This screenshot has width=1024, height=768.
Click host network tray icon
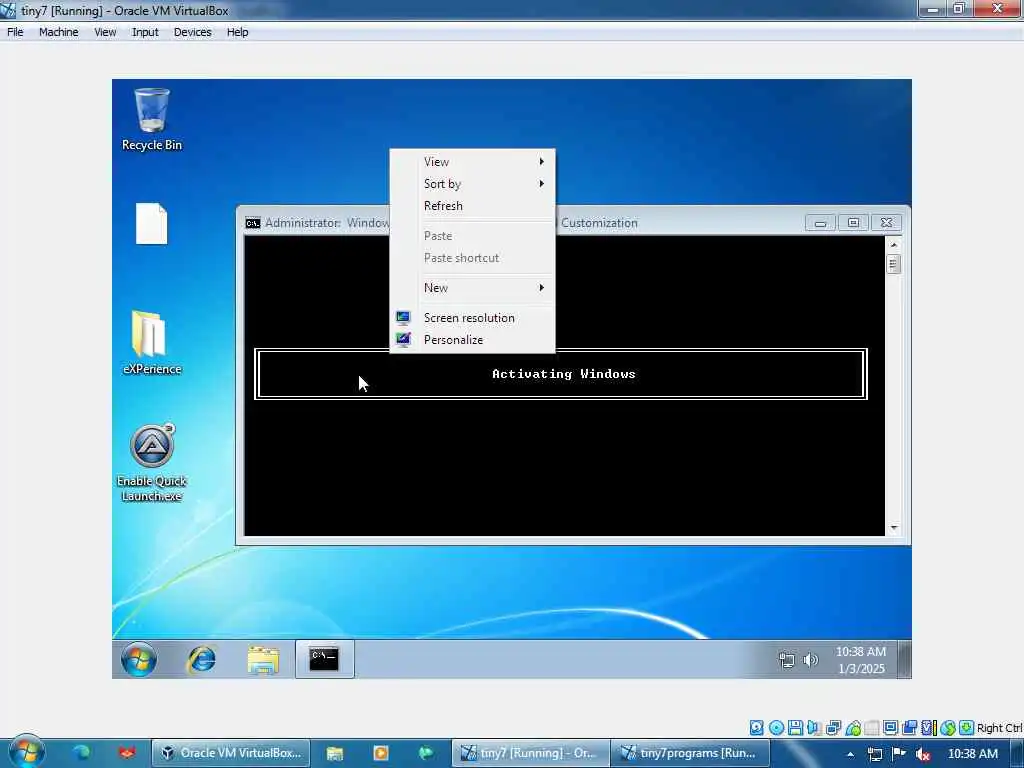coord(875,754)
